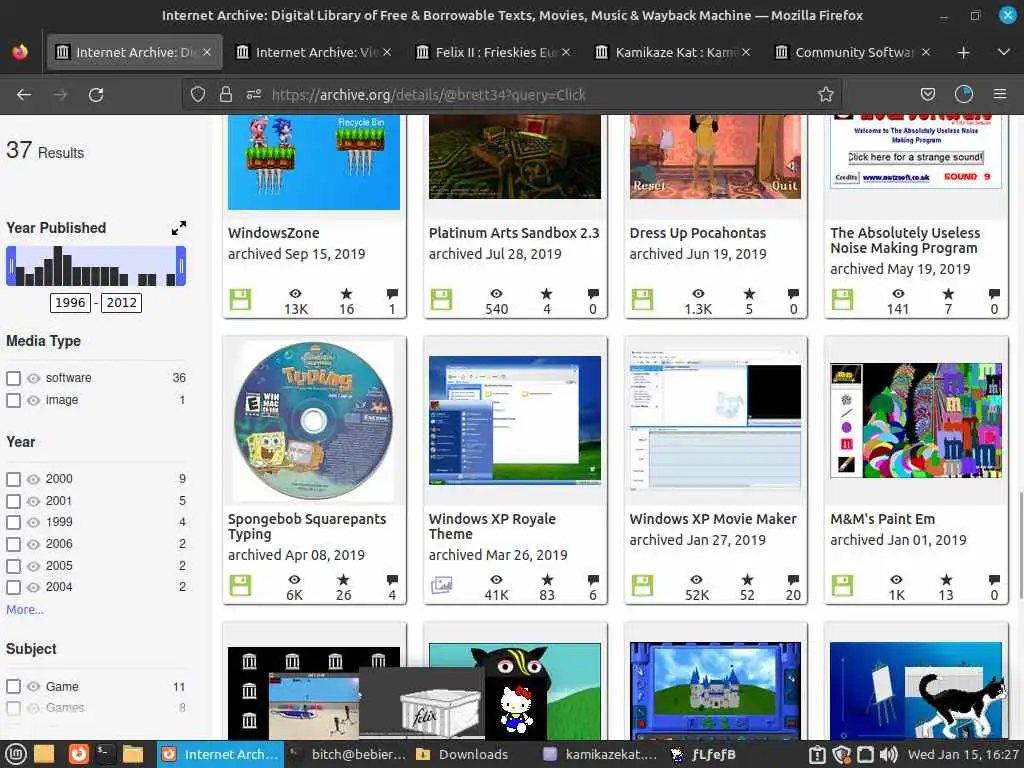Open the Firefox account profile icon
1024x768 pixels.
point(964,95)
